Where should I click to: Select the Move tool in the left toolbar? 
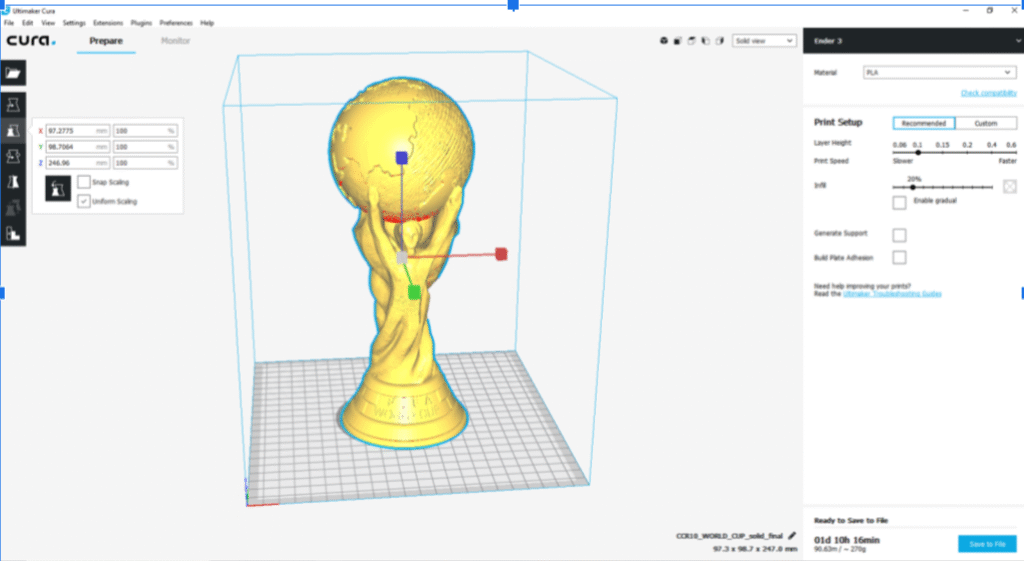(x=13, y=105)
